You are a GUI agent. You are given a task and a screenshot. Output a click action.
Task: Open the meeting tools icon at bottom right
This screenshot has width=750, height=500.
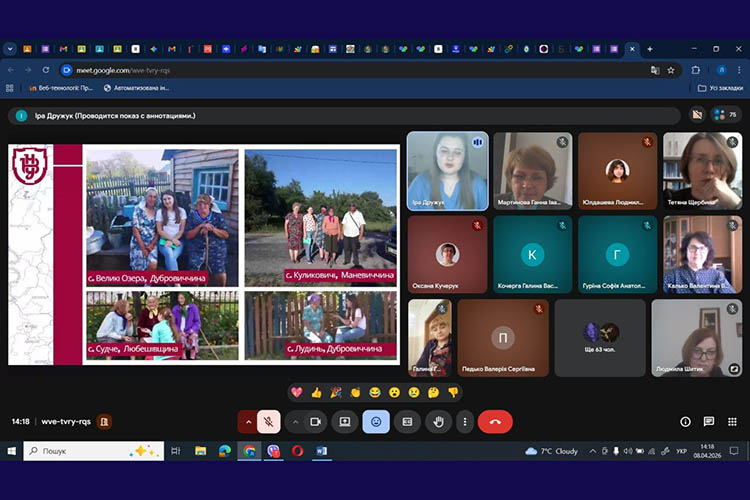click(x=733, y=422)
